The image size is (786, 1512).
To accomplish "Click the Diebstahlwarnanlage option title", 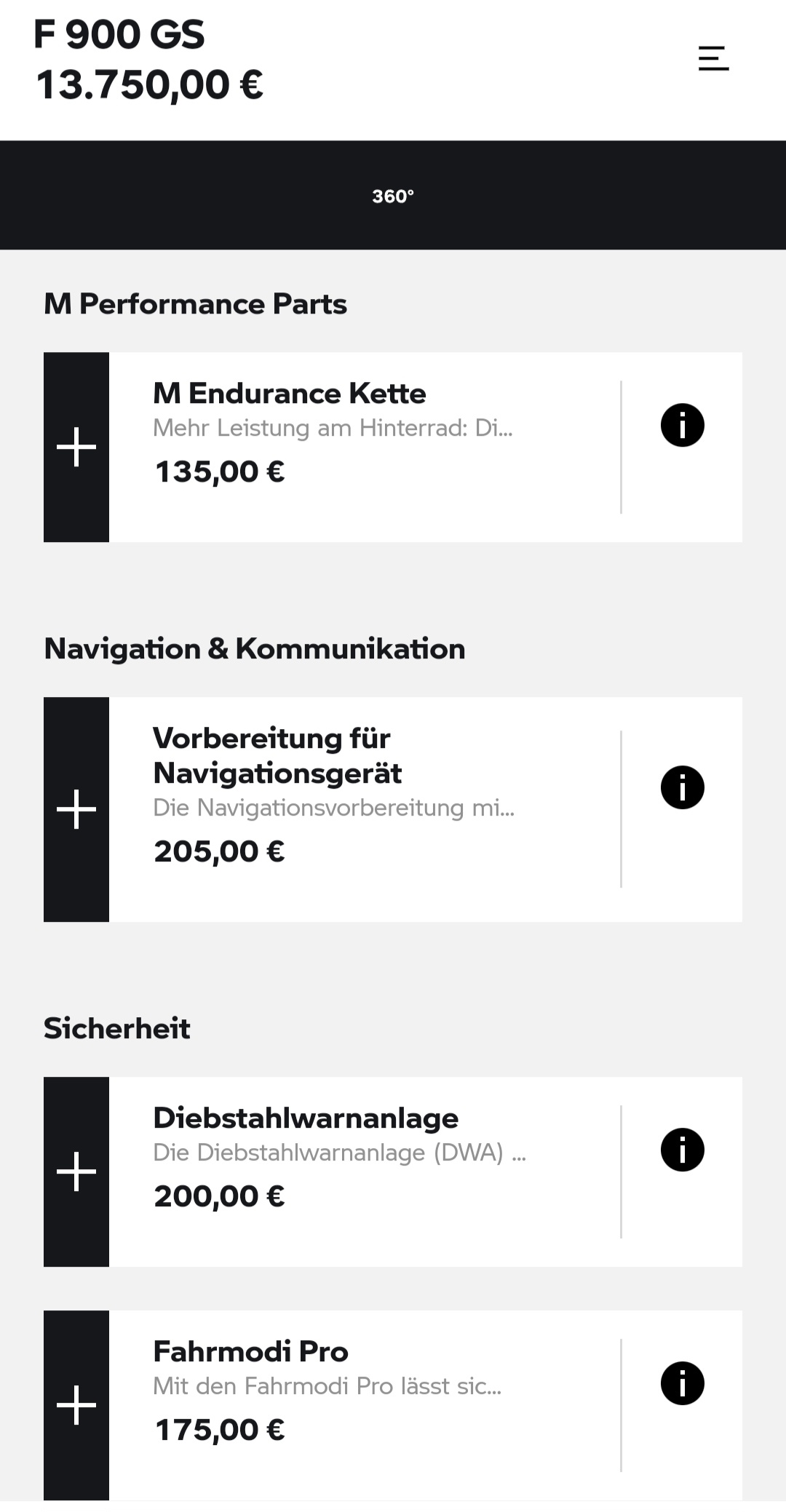I will 306,1118.
